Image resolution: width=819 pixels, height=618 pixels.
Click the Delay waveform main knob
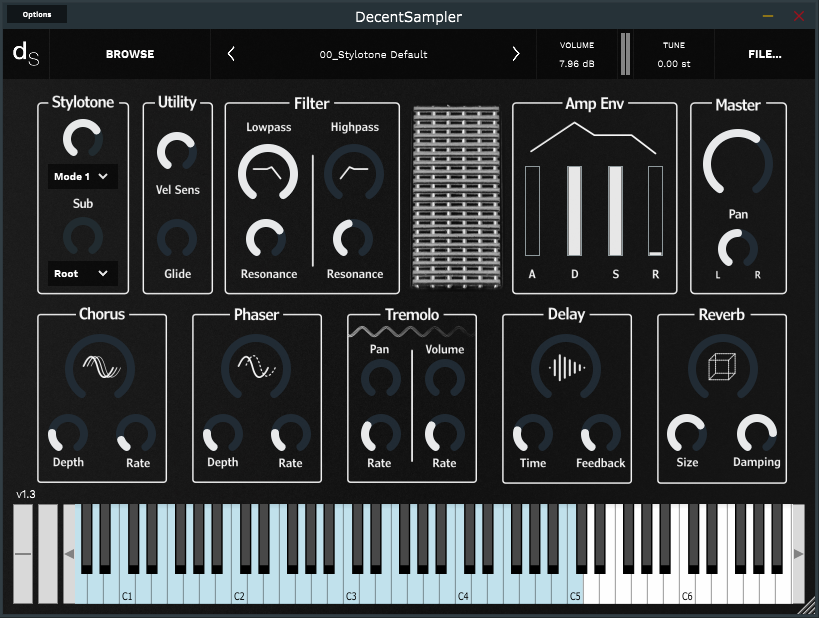click(x=566, y=368)
